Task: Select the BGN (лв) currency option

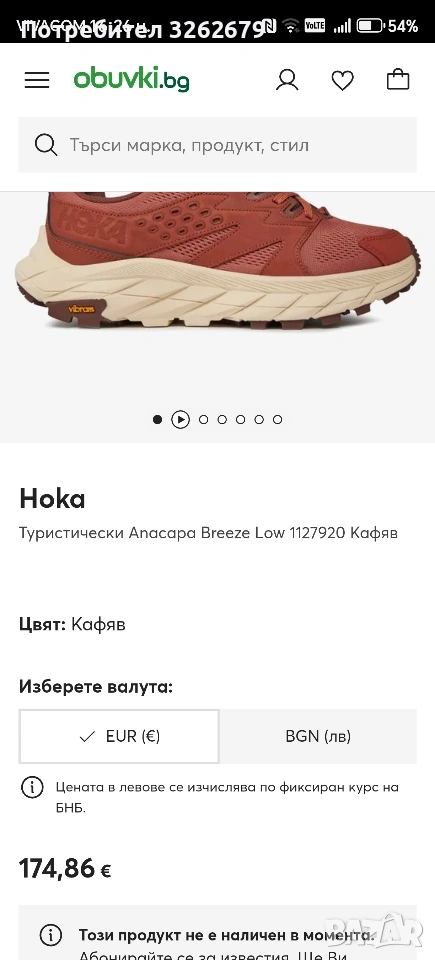Action: 318,737
